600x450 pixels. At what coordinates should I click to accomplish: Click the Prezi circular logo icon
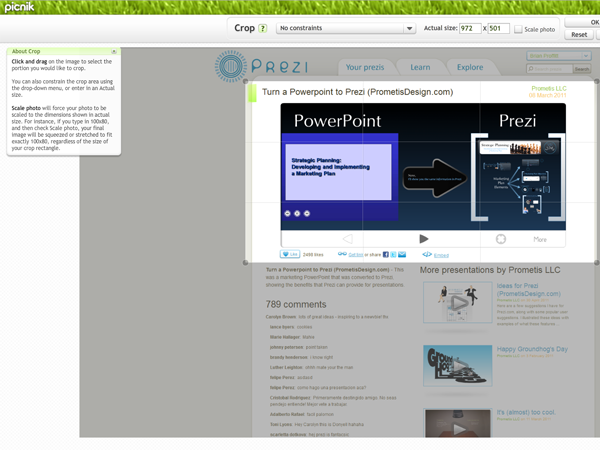(231, 66)
